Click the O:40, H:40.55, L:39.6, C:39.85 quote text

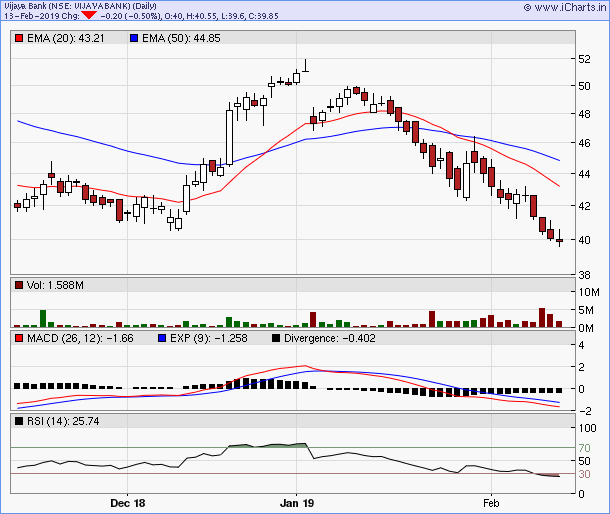point(221,16)
